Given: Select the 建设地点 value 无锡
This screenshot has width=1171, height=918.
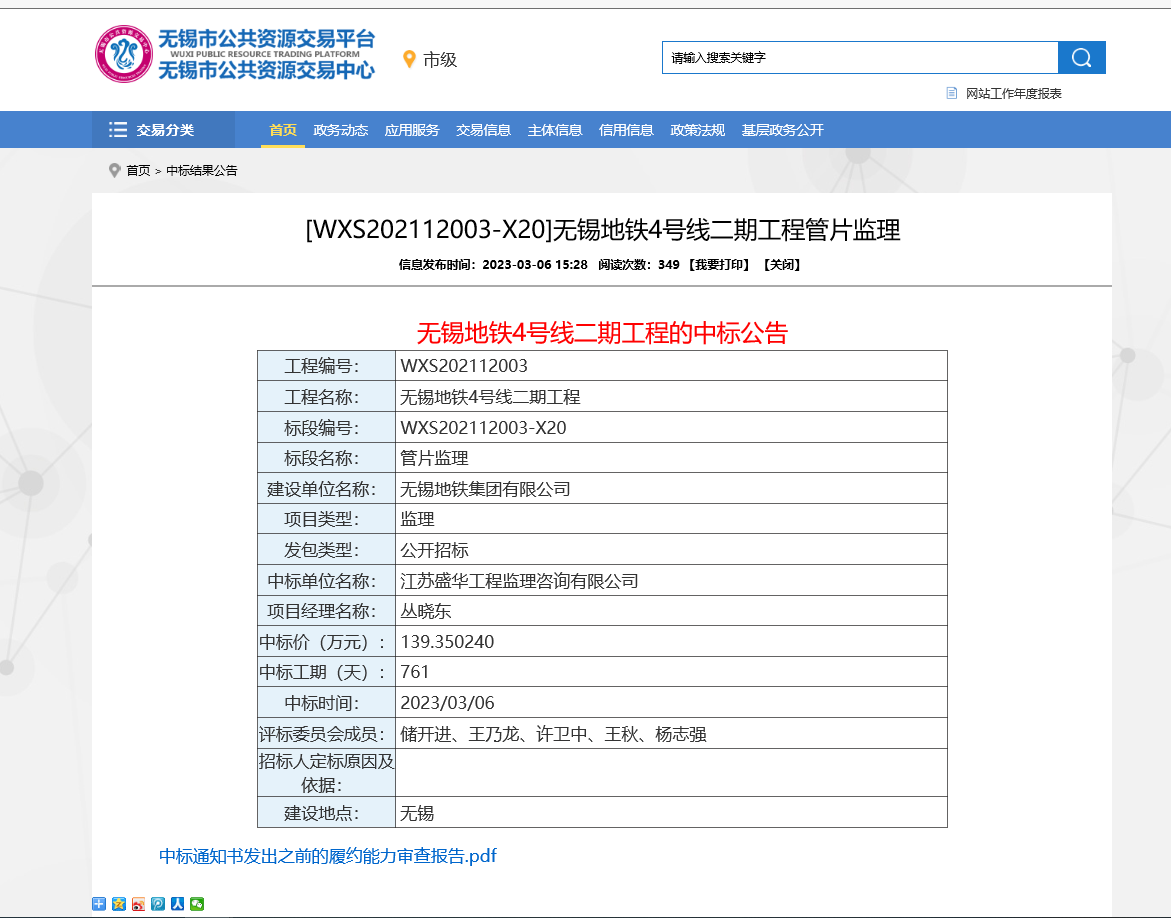Looking at the screenshot, I should pyautogui.click(x=417, y=813).
